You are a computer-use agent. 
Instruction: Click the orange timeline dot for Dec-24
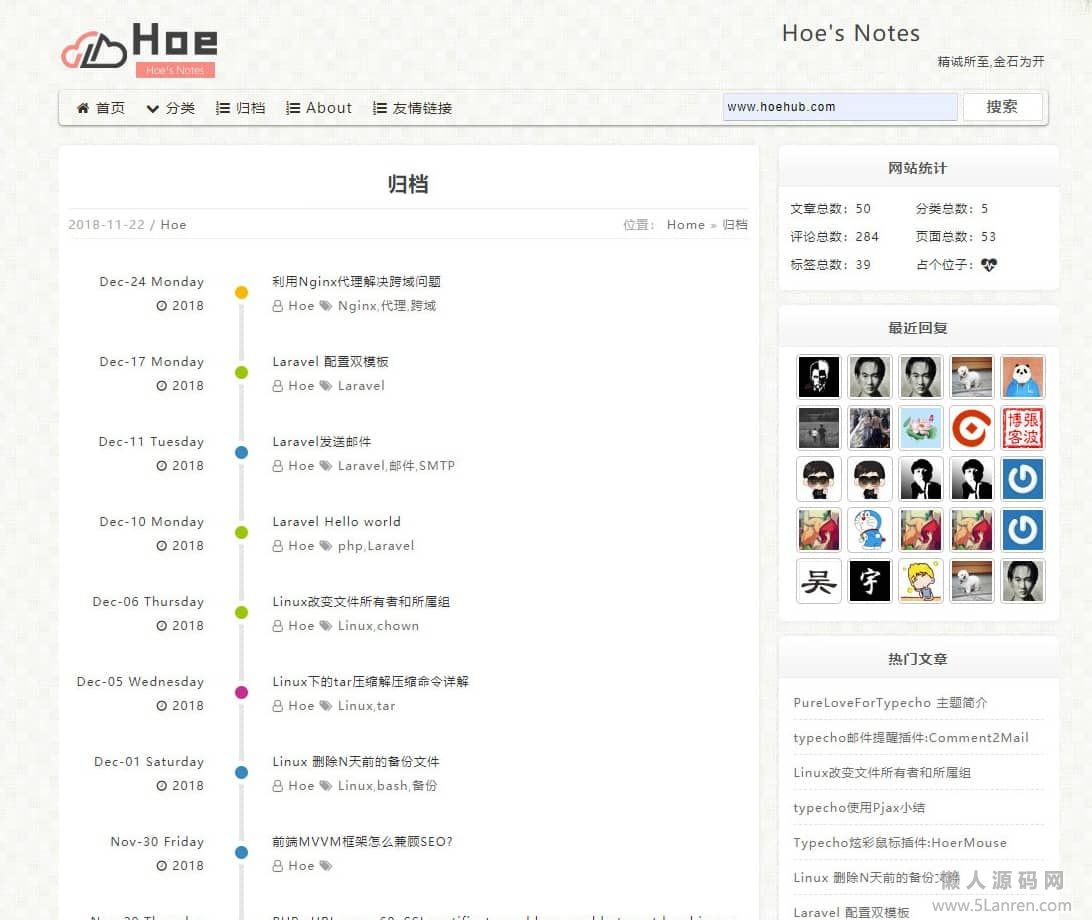242,293
